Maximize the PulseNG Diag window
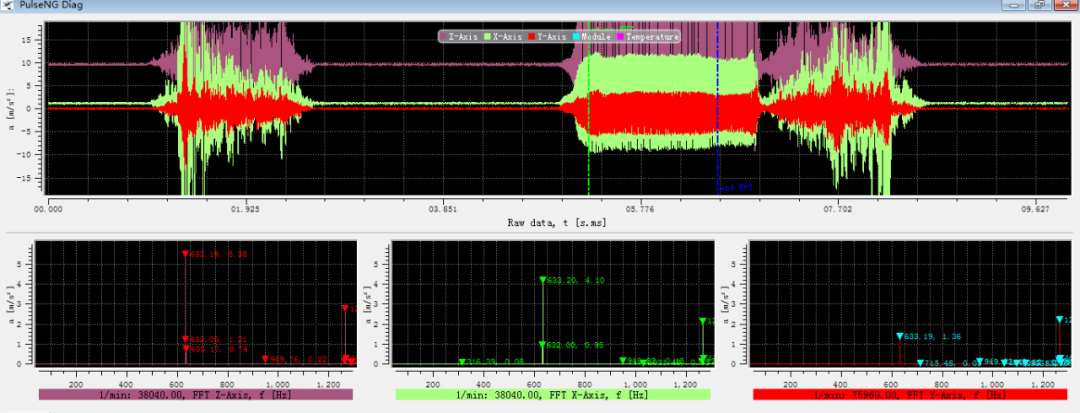The height and width of the screenshot is (413, 1080). tap(1041, 6)
